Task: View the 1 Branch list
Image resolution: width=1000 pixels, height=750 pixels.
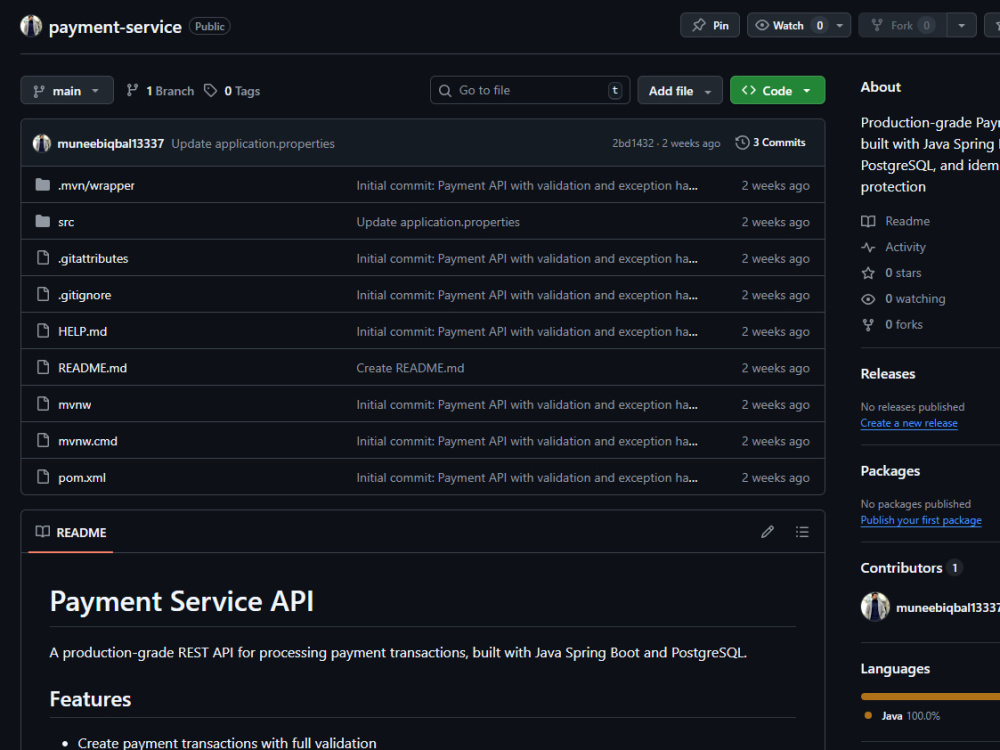Action: tap(160, 91)
